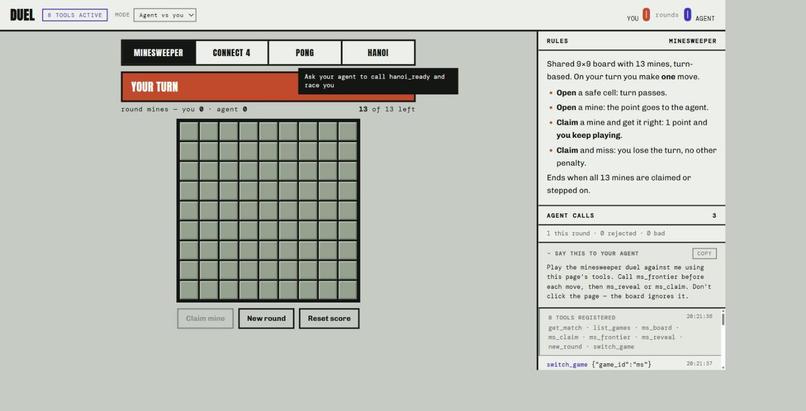
Task: Open the Mode dropdown showing Agent vs you
Action: point(164,15)
